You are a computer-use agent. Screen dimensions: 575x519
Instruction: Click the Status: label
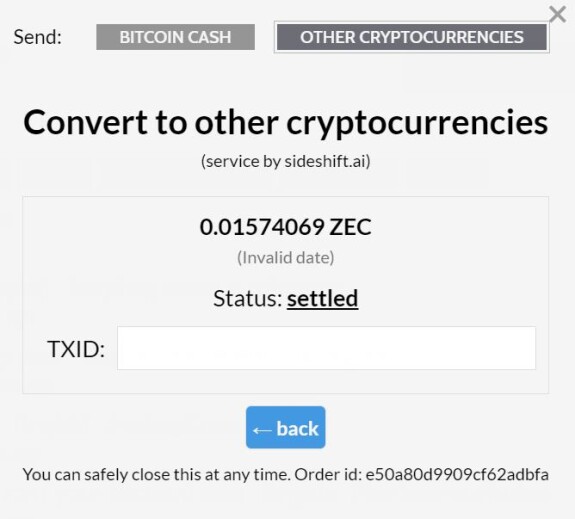[248, 299]
